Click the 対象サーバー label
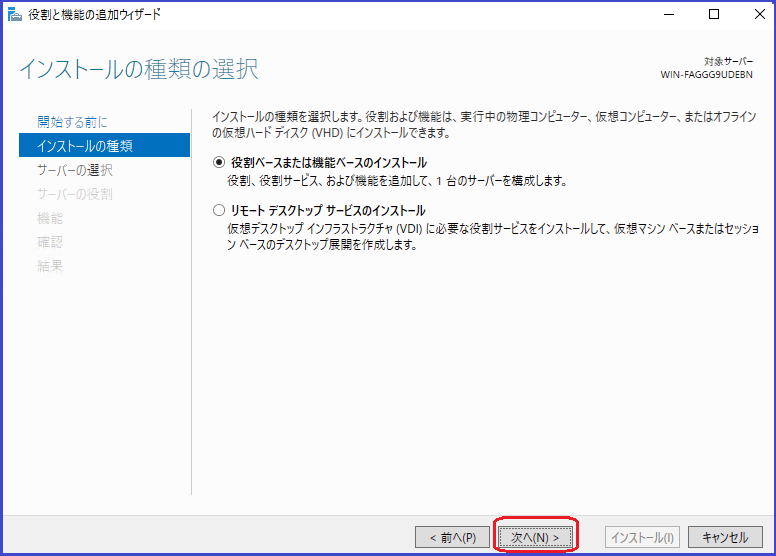The image size is (776, 556). click(x=728, y=61)
